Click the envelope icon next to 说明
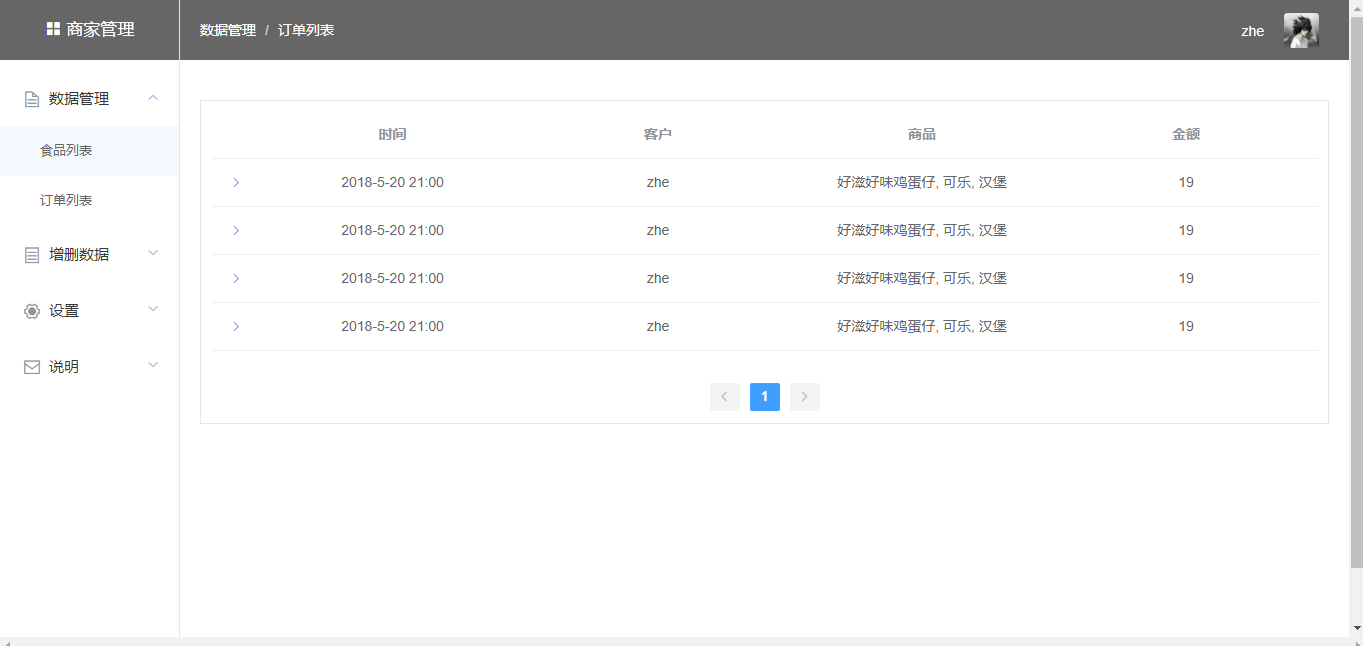This screenshot has height=646, width=1363. (32, 367)
